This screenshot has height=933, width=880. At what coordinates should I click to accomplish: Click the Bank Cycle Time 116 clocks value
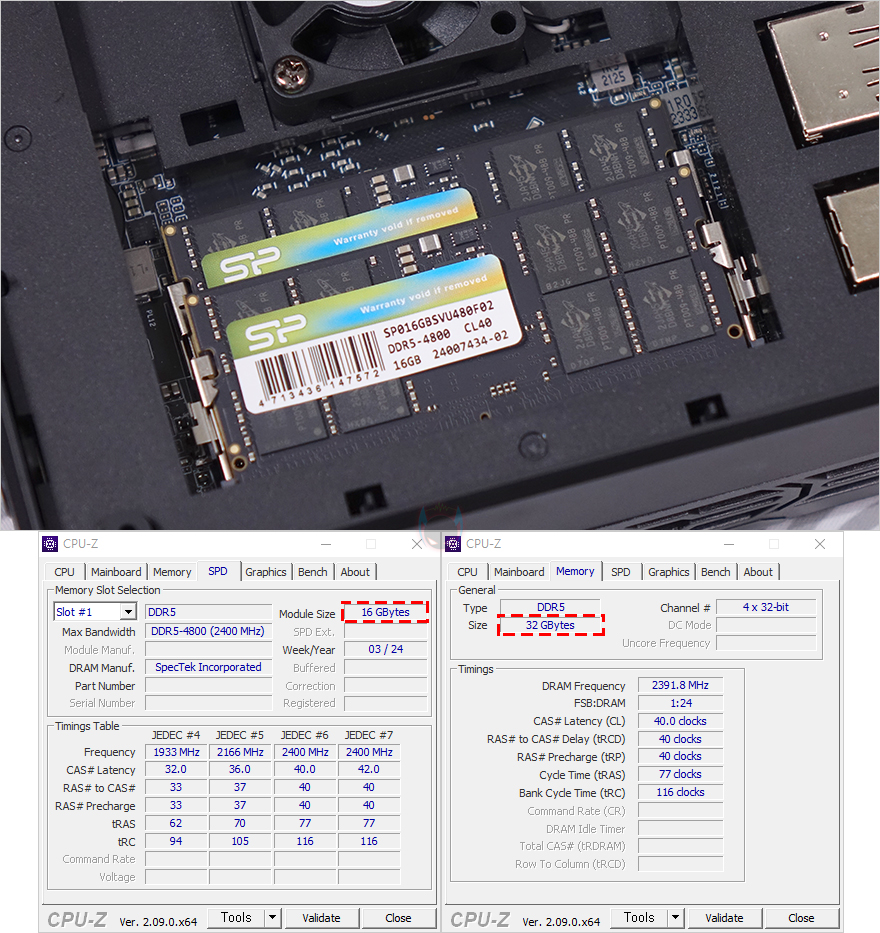click(680, 793)
